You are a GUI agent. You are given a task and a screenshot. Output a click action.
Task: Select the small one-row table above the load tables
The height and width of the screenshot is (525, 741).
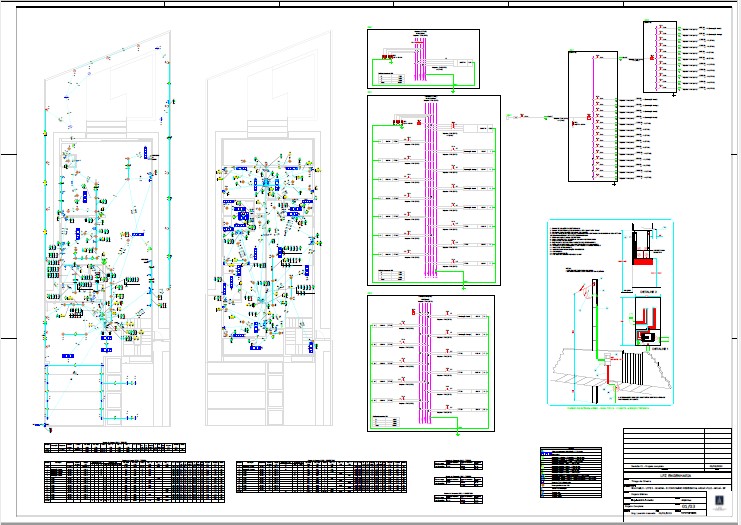(x=115, y=448)
